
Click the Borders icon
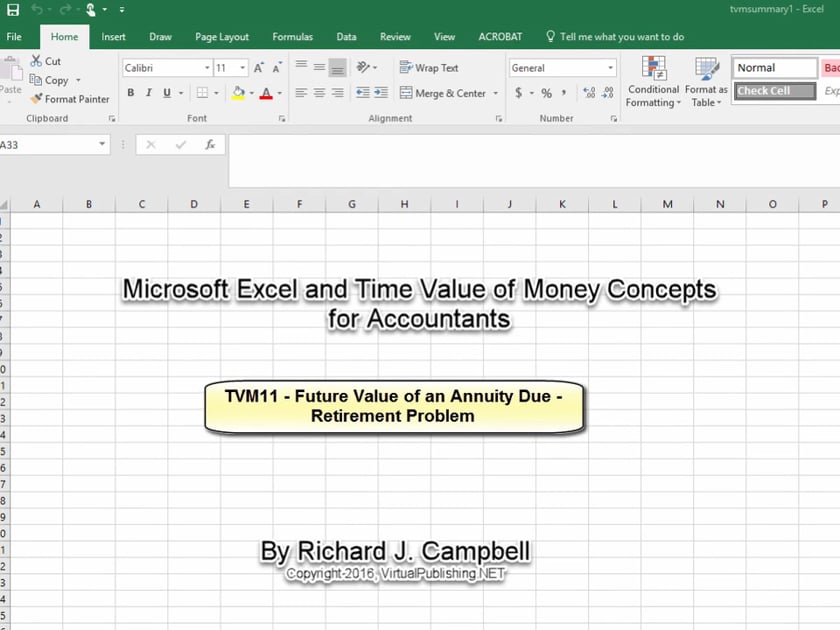(x=202, y=93)
